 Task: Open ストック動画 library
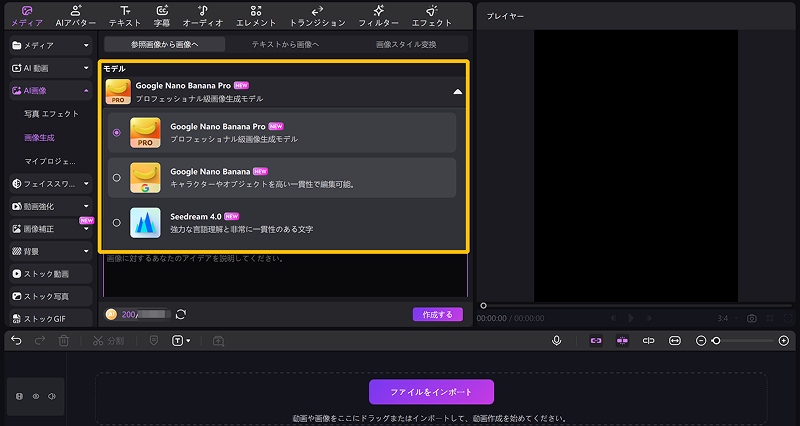(x=51, y=273)
